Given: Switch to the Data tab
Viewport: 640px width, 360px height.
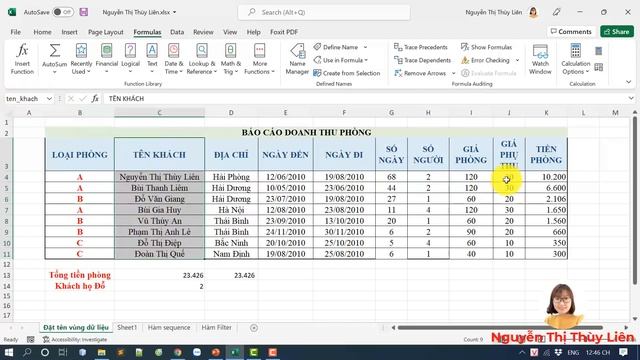Looking at the screenshot, I should tap(177, 32).
